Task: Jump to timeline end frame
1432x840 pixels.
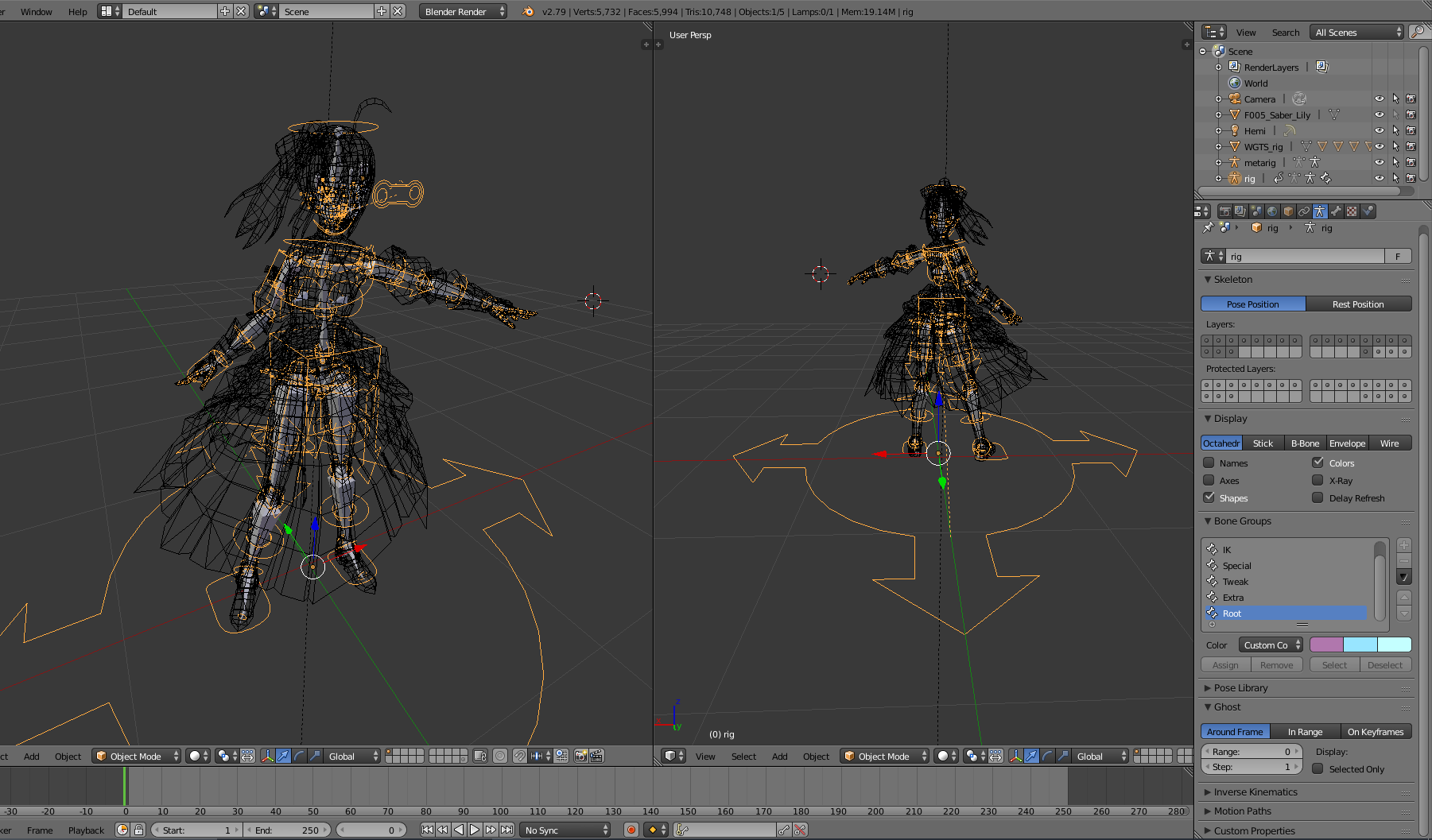Action: click(x=506, y=830)
